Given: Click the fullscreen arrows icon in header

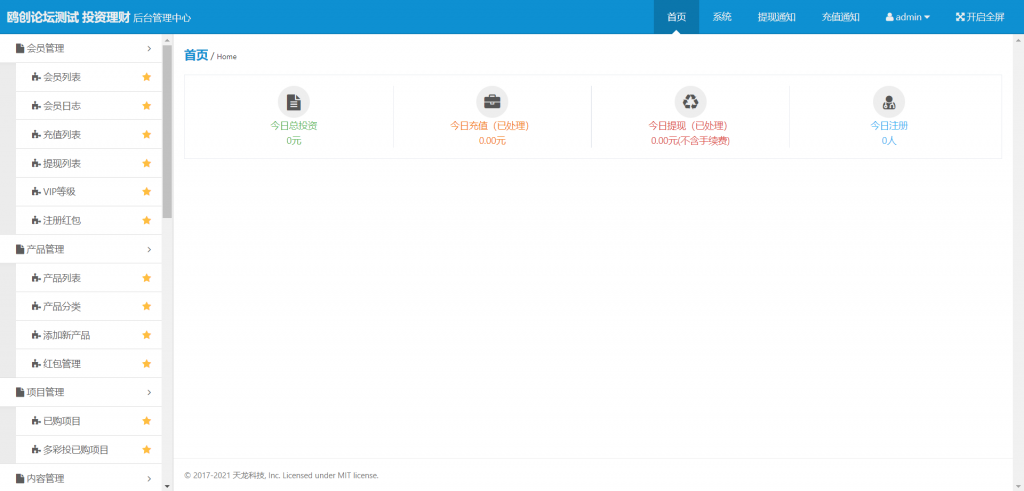Looking at the screenshot, I should [959, 17].
